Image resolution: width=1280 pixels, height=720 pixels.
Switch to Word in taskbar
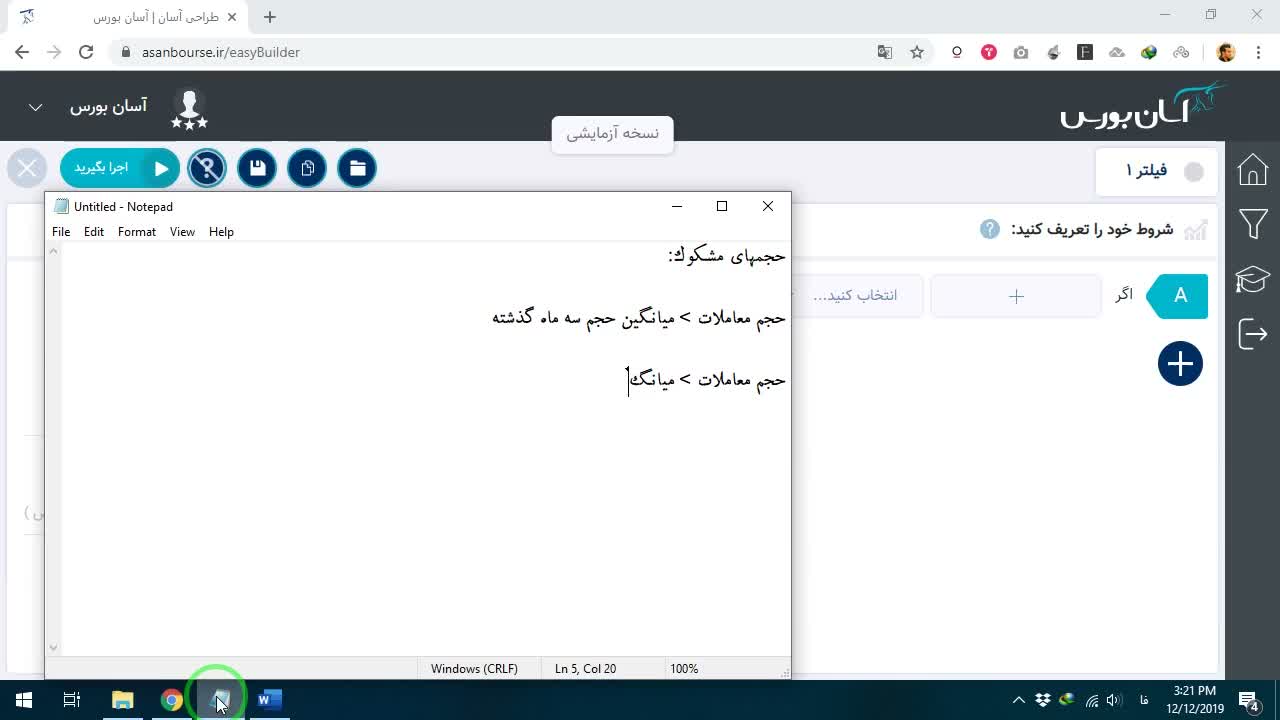click(x=269, y=700)
